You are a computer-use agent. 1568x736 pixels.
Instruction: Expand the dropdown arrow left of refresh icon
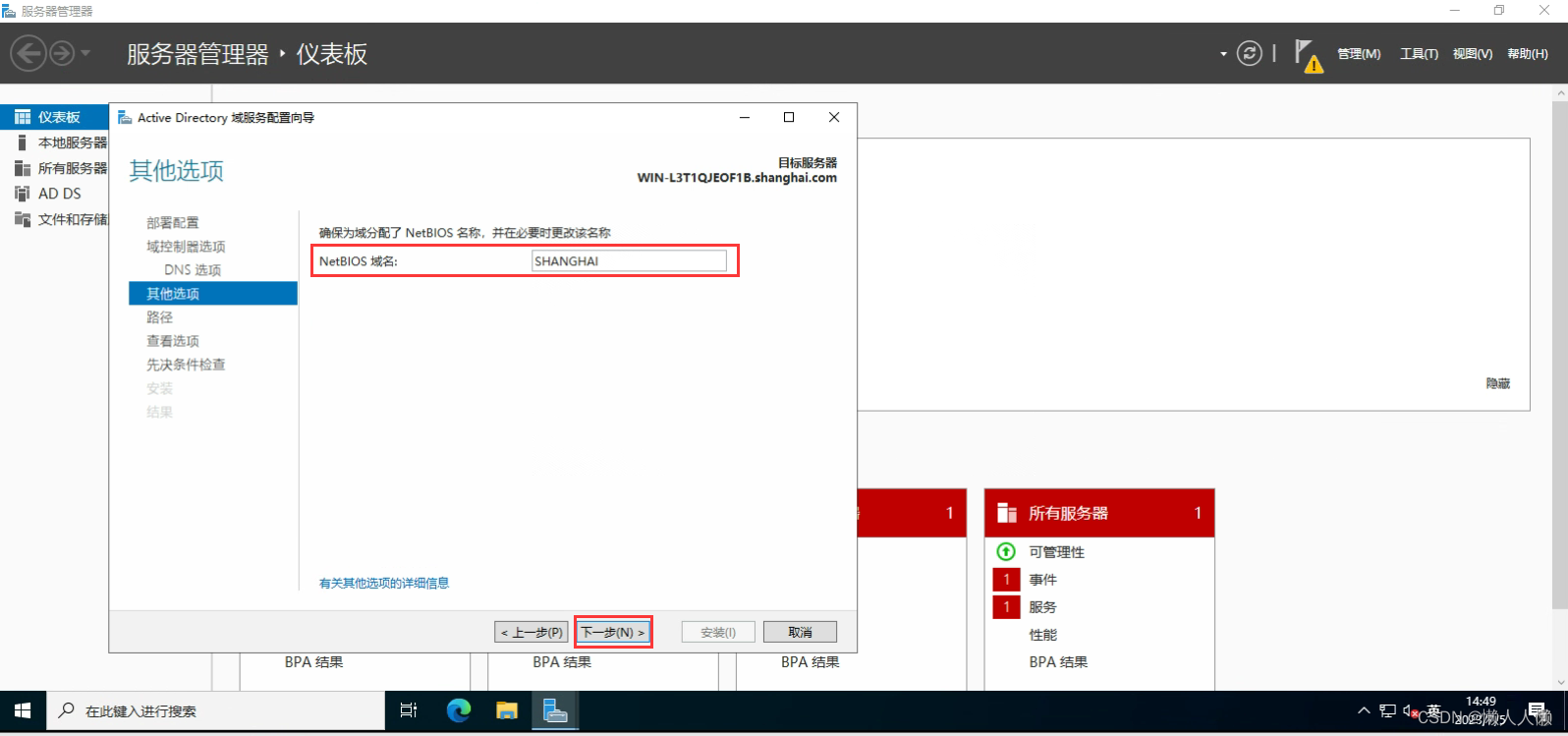coord(1223,54)
